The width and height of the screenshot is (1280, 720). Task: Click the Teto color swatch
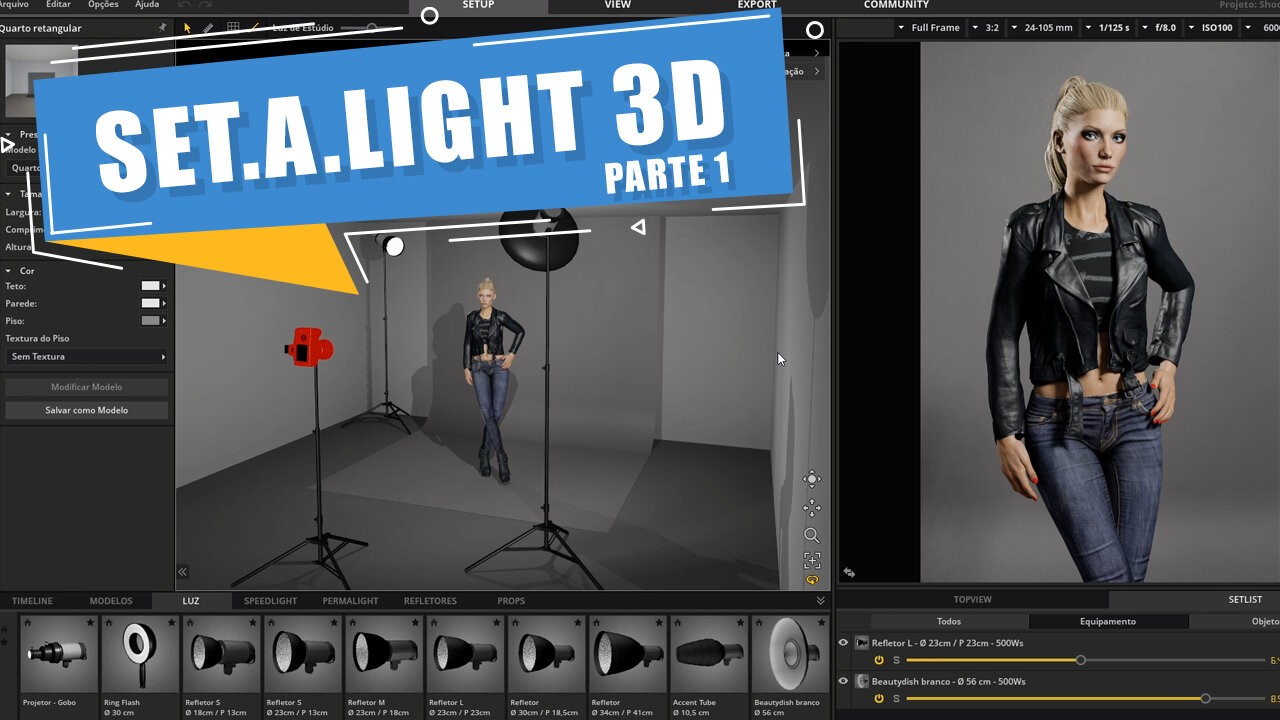click(x=150, y=286)
